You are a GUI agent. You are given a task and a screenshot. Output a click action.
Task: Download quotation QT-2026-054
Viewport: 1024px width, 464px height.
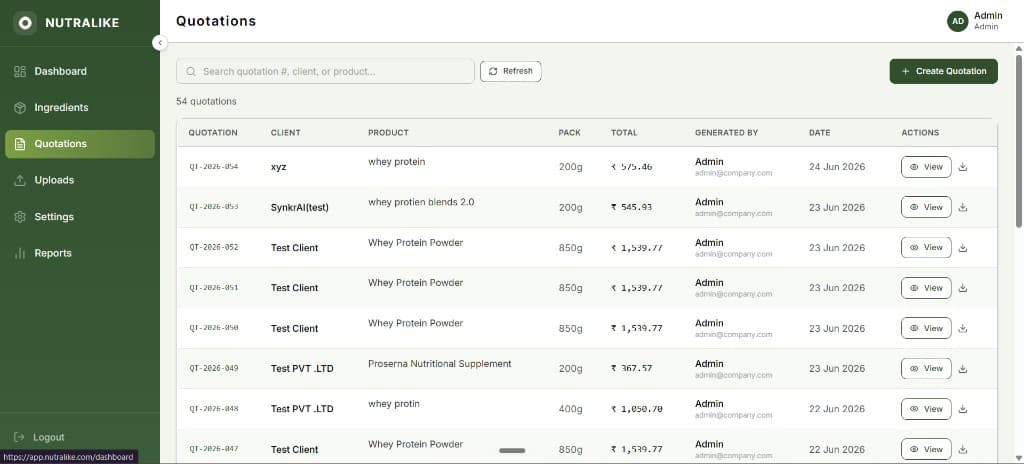pyautogui.click(x=963, y=167)
